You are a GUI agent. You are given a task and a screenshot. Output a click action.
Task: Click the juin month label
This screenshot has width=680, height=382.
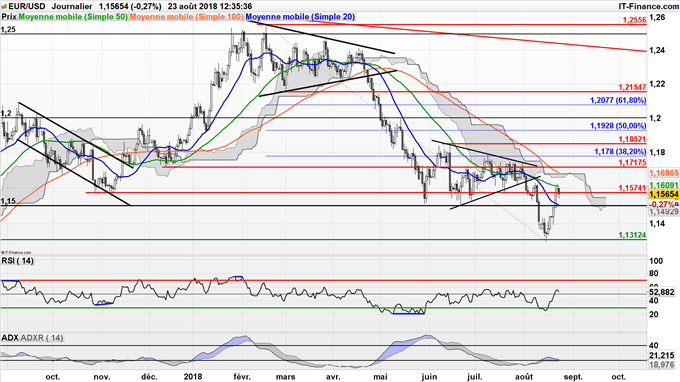429,377
